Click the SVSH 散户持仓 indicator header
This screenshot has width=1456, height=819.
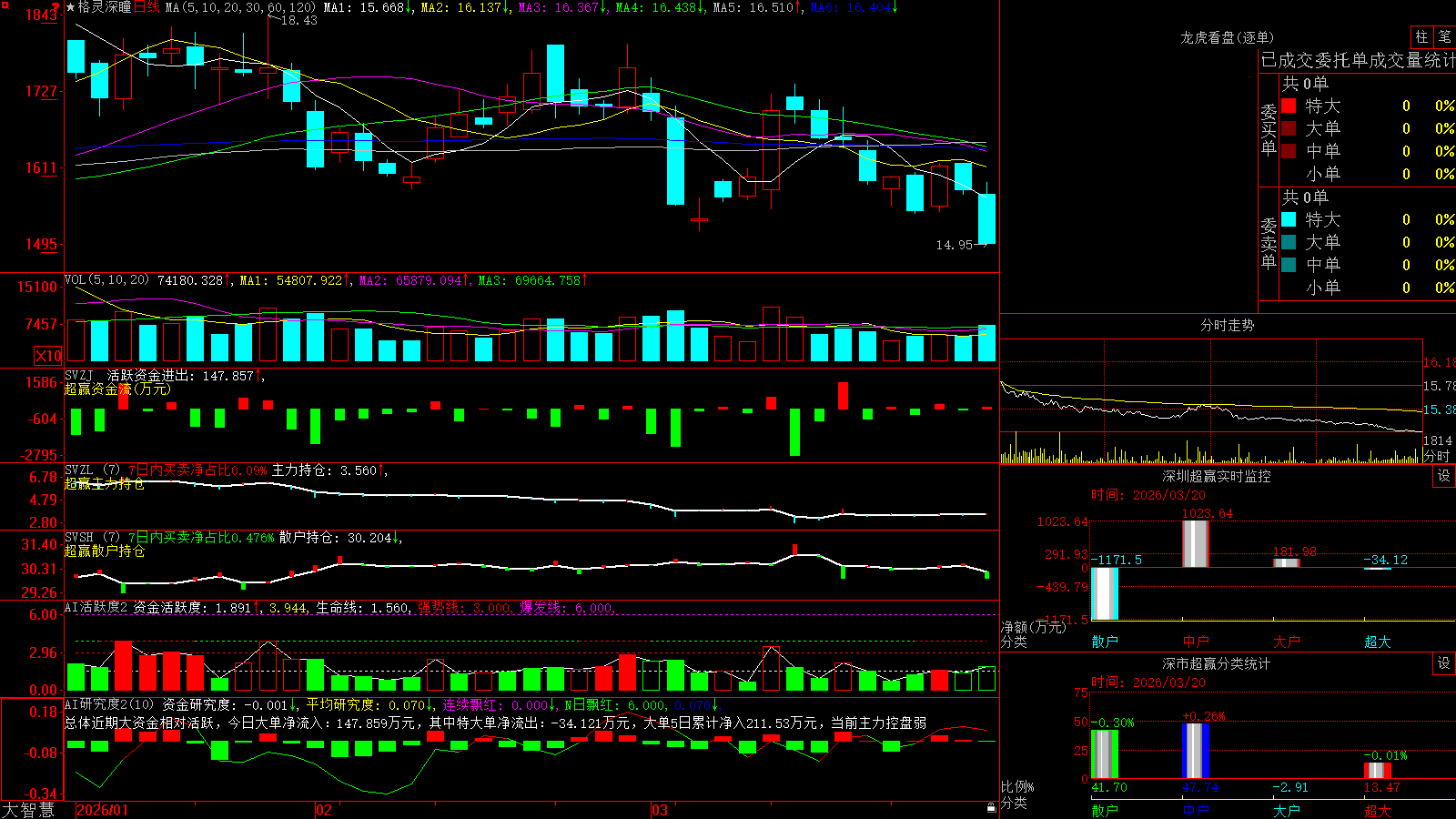click(x=232, y=538)
